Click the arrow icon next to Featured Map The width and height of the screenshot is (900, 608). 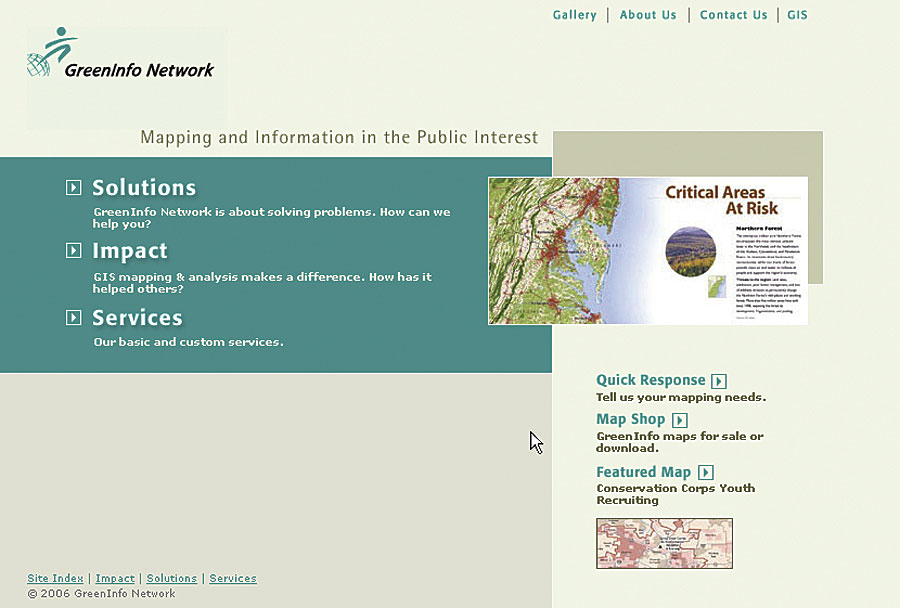[x=706, y=473]
